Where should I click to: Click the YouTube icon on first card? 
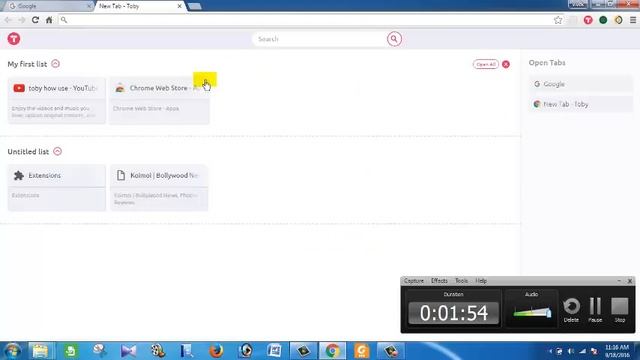coord(19,88)
